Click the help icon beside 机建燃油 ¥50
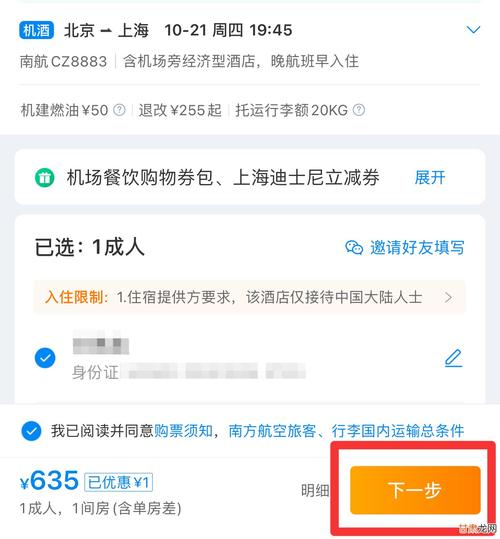The width and height of the screenshot is (500, 539). pyautogui.click(x=119, y=110)
